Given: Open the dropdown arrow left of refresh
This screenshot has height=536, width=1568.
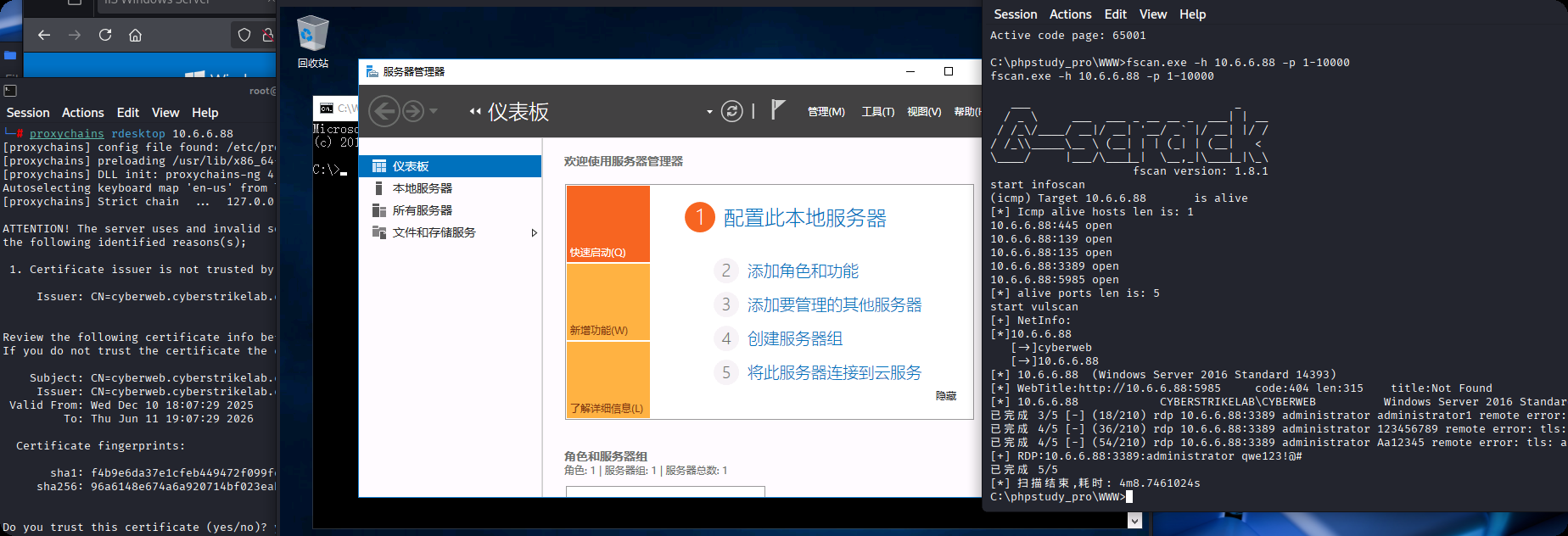Looking at the screenshot, I should pos(709,112).
